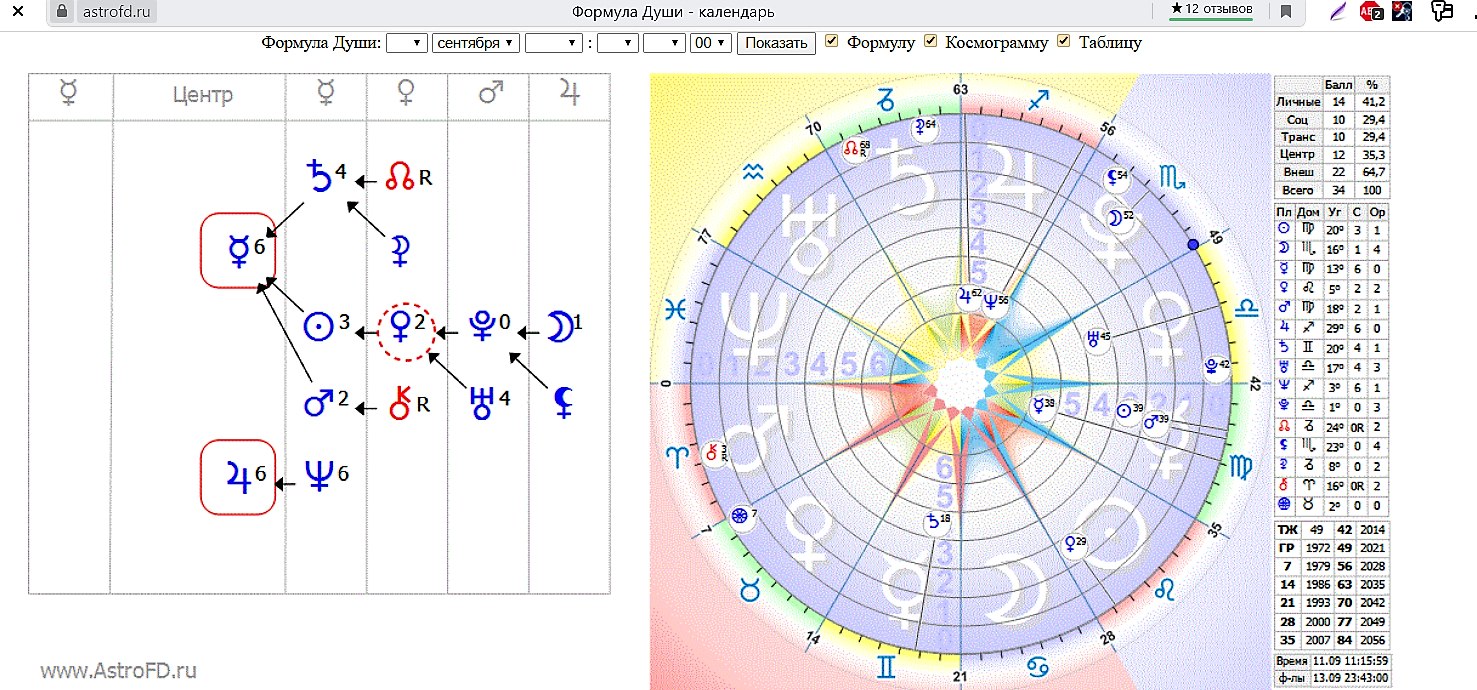Click the Время 11.09 11:15:59 cell
The height and width of the screenshot is (690, 1477).
tap(1331, 662)
